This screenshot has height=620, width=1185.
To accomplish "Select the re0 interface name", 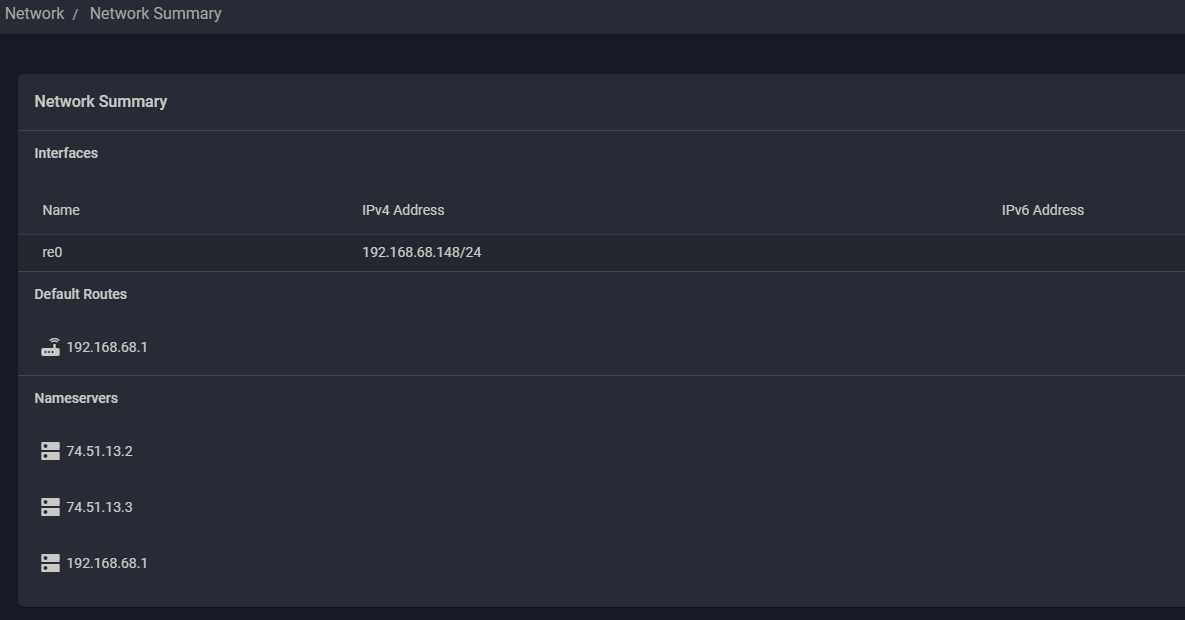I will [52, 252].
